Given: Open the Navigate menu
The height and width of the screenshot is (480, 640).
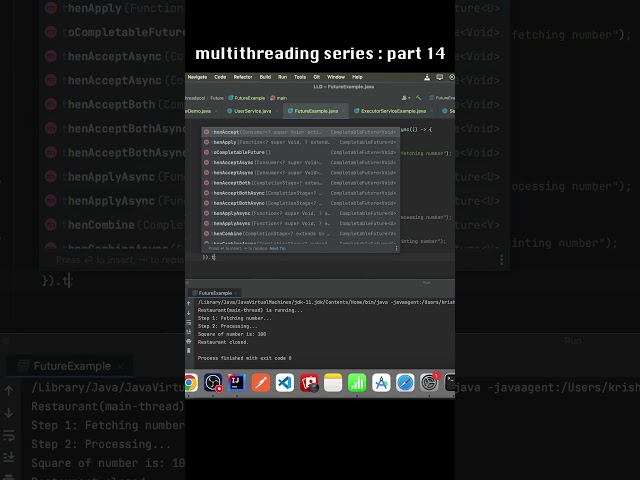Looking at the screenshot, I should pyautogui.click(x=197, y=77).
